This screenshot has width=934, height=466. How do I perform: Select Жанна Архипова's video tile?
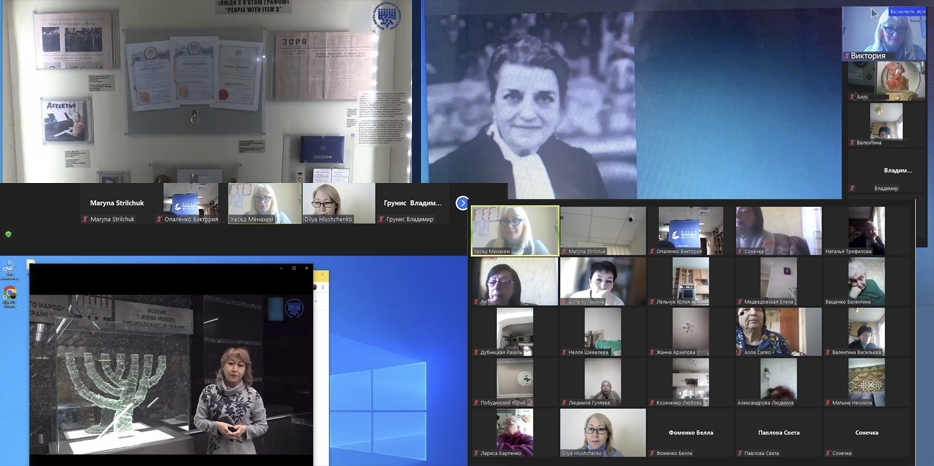coord(690,331)
